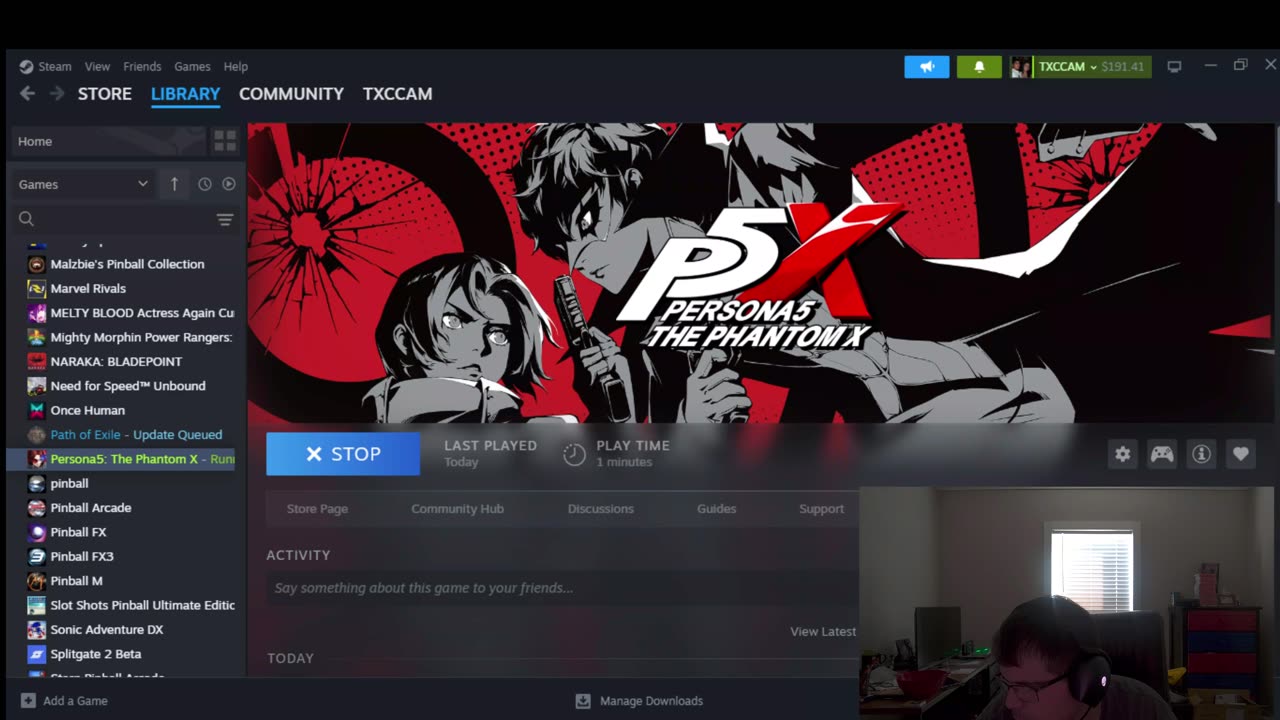Toggle ready-to-play filter icon
1280x720 pixels.
click(x=229, y=184)
